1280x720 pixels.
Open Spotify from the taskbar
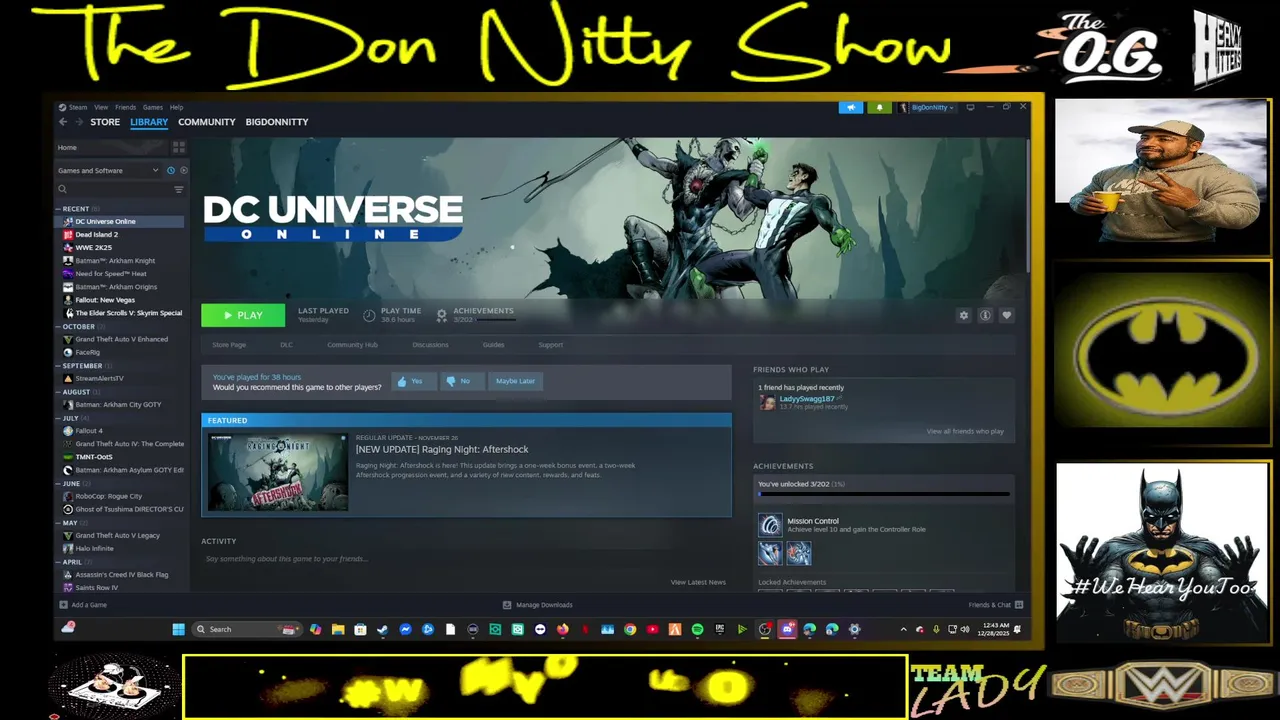click(x=697, y=629)
